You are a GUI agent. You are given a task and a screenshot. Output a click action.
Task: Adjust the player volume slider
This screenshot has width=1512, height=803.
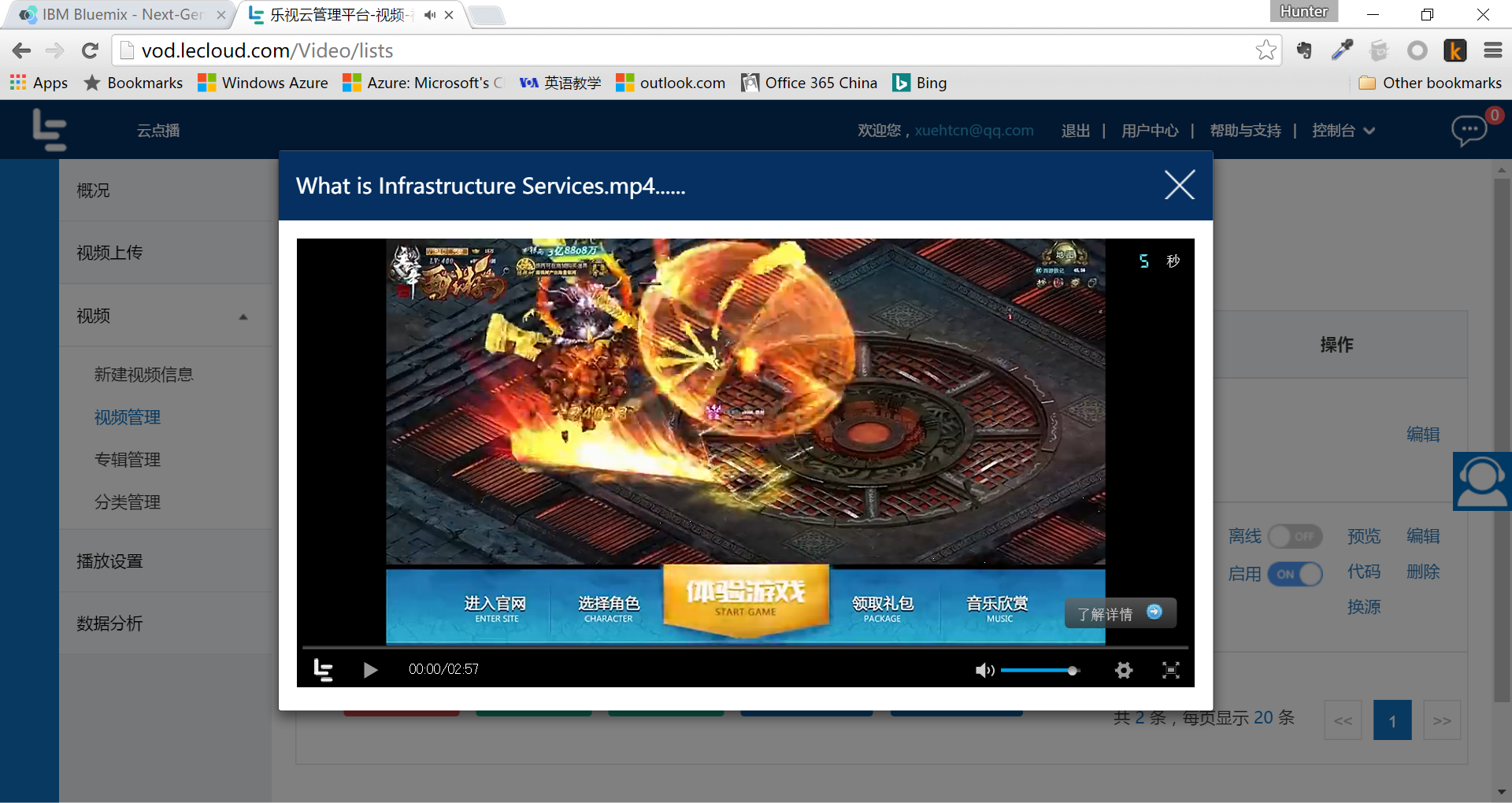(x=1040, y=671)
